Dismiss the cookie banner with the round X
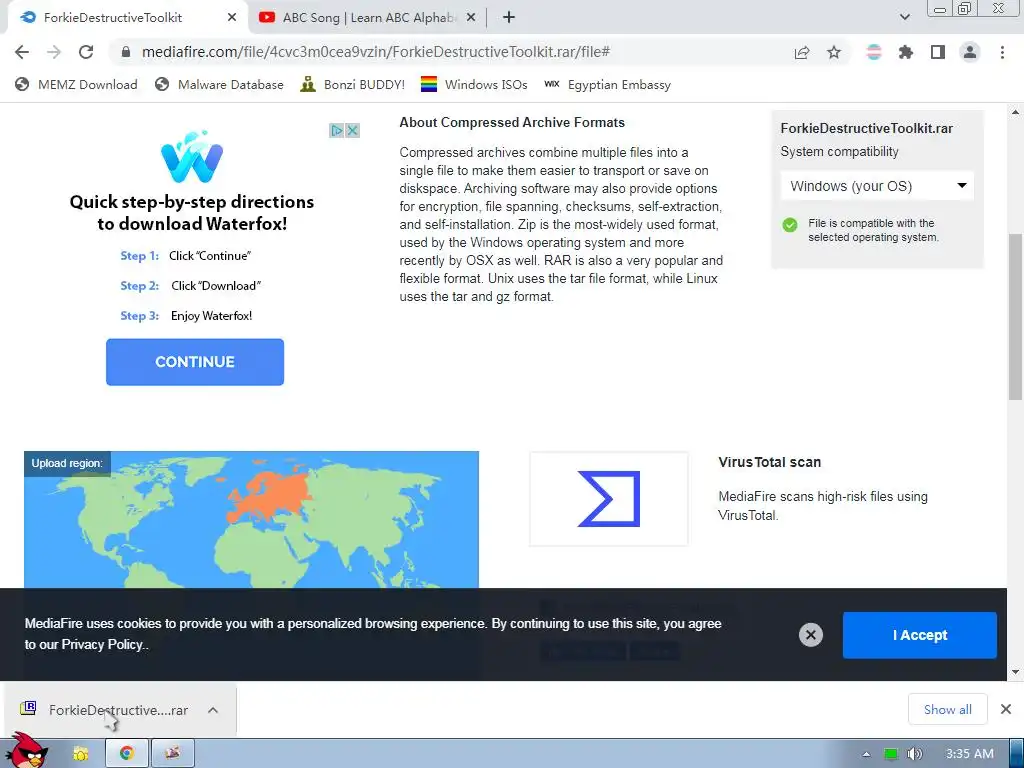 pos(810,635)
